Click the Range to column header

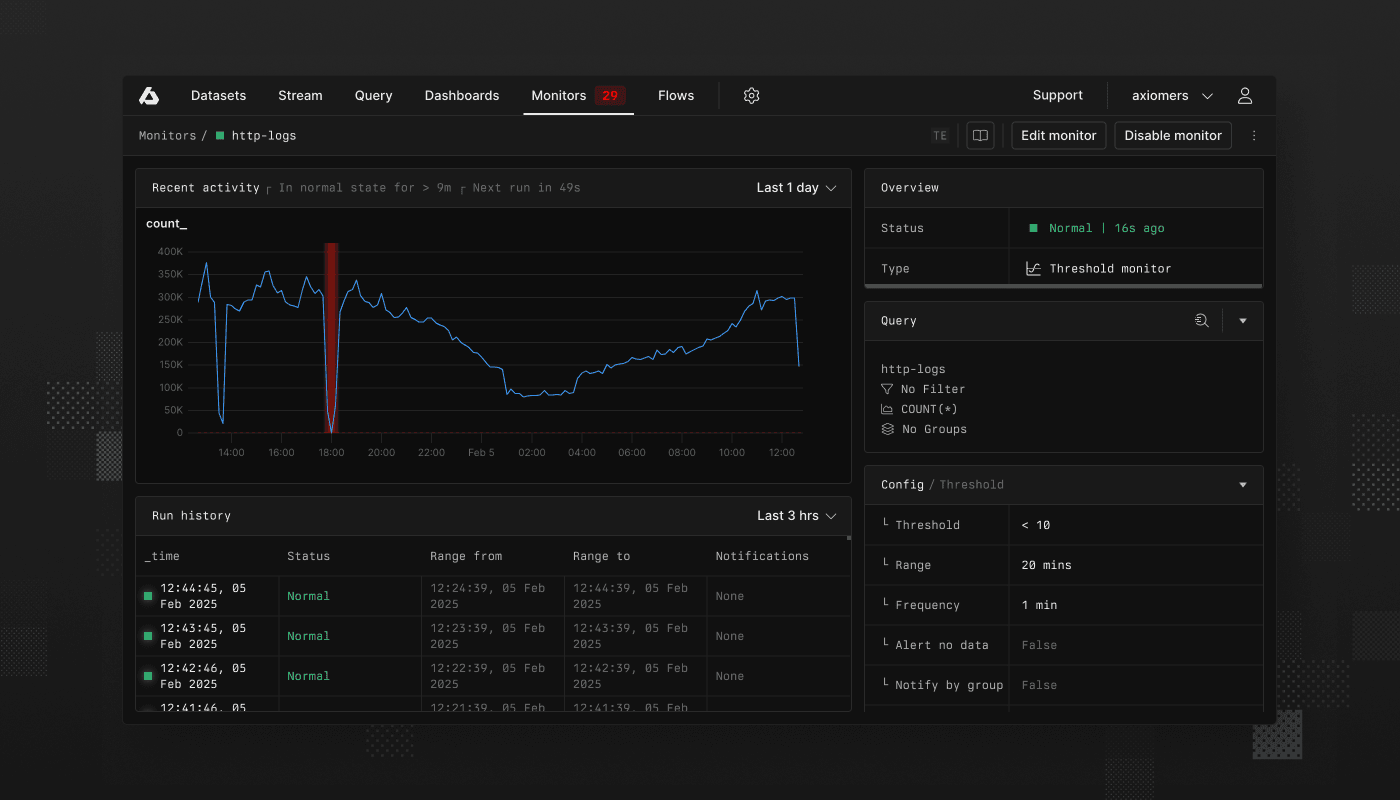click(x=602, y=556)
